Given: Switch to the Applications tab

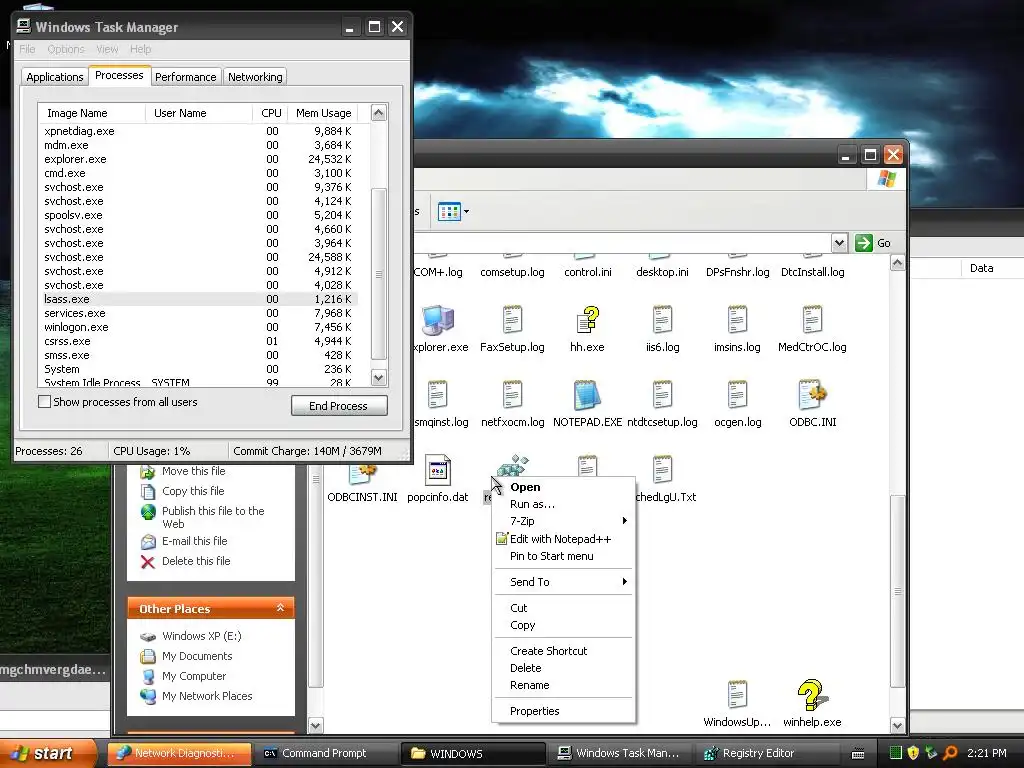Looking at the screenshot, I should pos(55,77).
